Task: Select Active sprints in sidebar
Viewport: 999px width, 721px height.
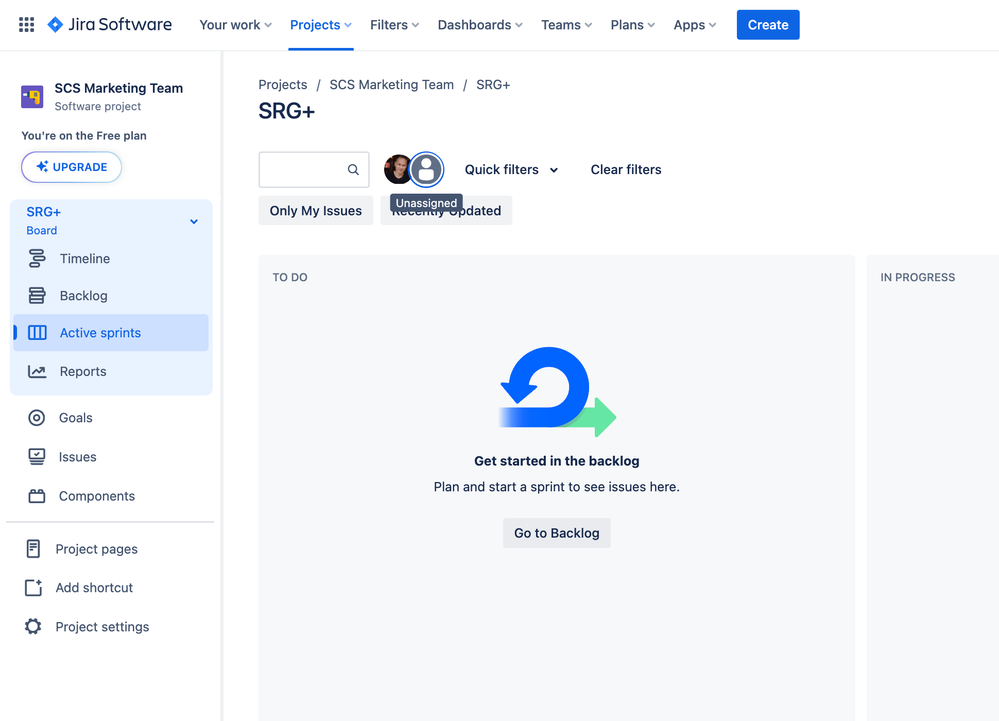Action: coord(111,332)
